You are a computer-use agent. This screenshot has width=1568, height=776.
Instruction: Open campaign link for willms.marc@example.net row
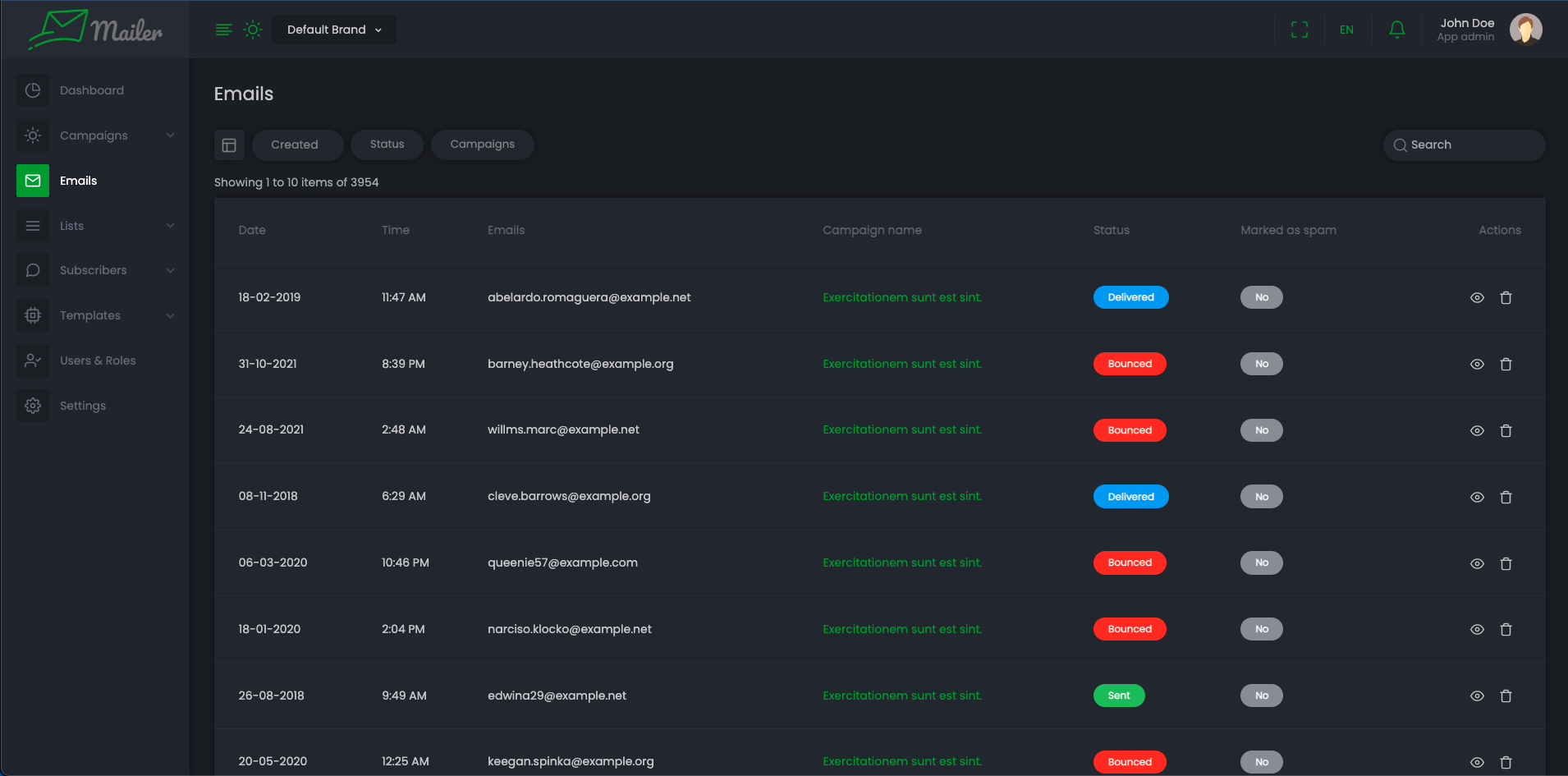tap(901, 429)
